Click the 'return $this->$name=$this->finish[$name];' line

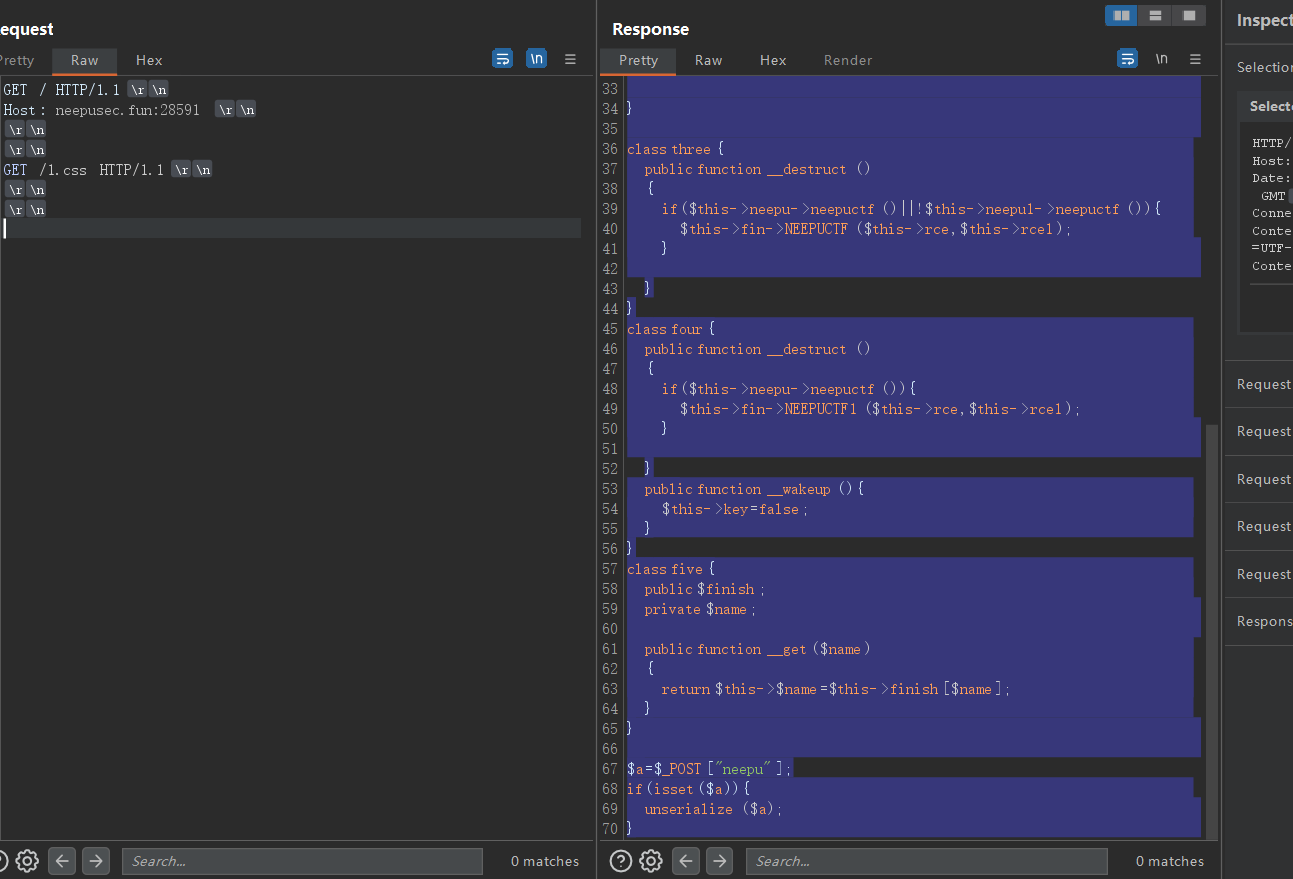coord(836,689)
